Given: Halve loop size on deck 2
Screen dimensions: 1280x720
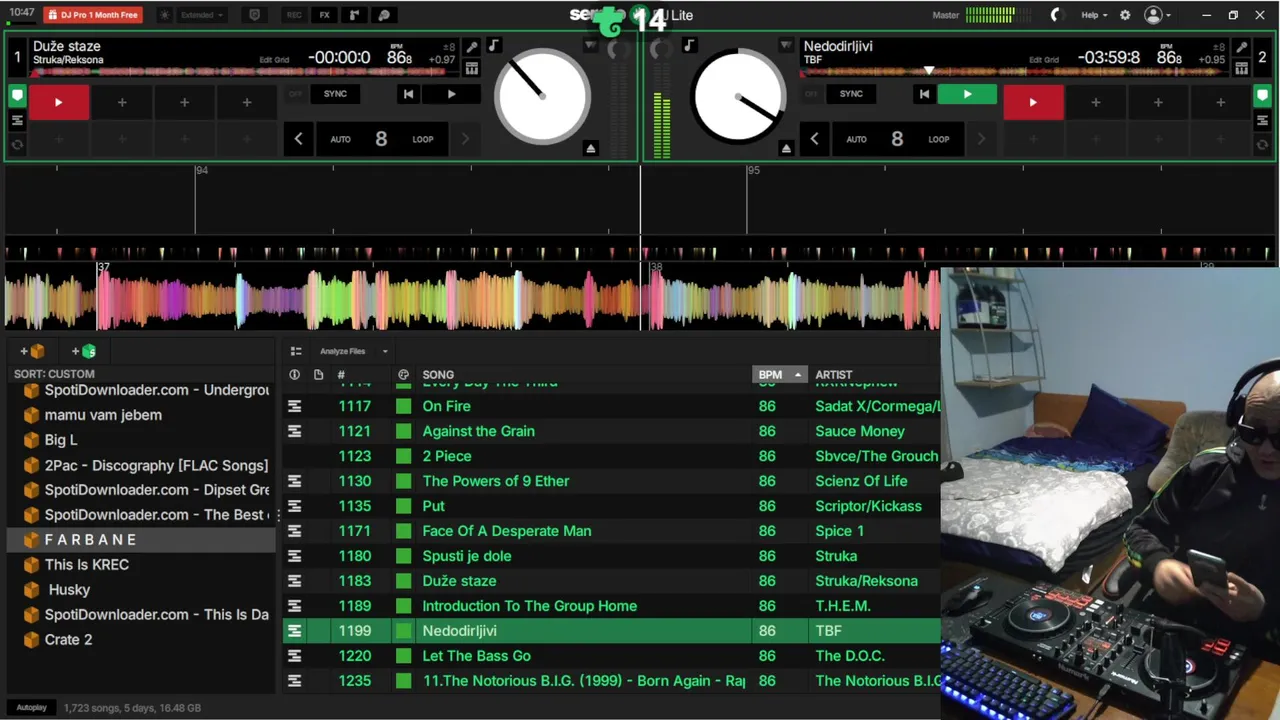Looking at the screenshot, I should 814,139.
